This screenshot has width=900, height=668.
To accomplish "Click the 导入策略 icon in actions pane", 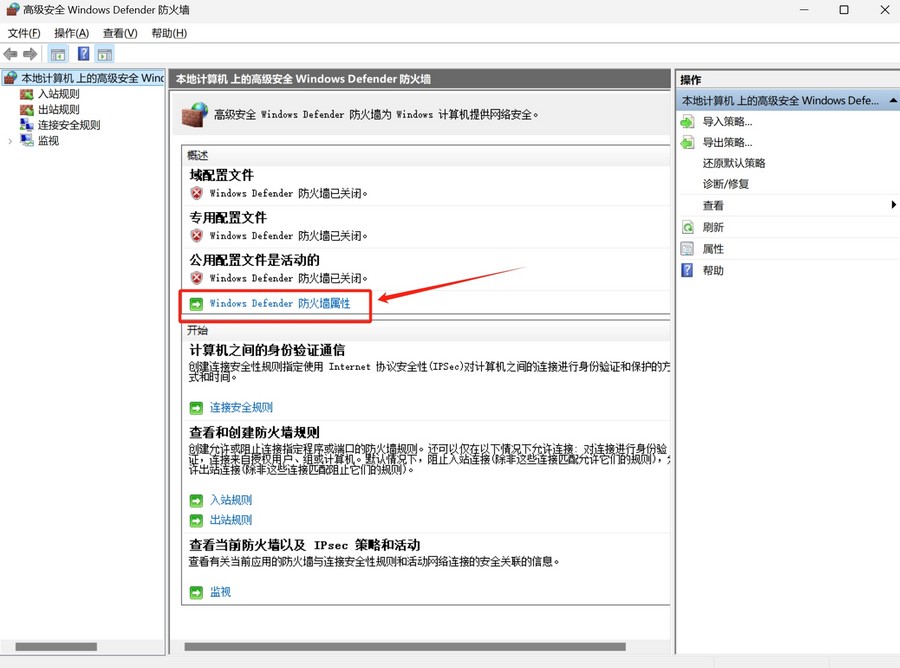I will (x=687, y=122).
